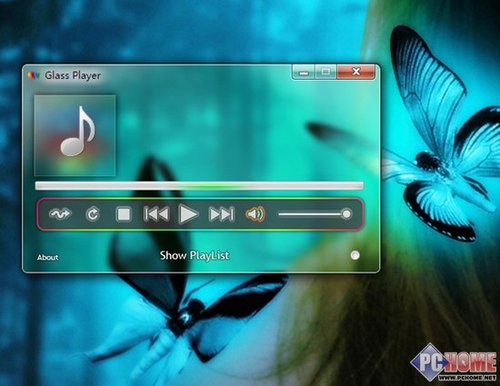The width and height of the screenshot is (500, 386).
Task: Skip to the previous track
Action: tap(156, 214)
